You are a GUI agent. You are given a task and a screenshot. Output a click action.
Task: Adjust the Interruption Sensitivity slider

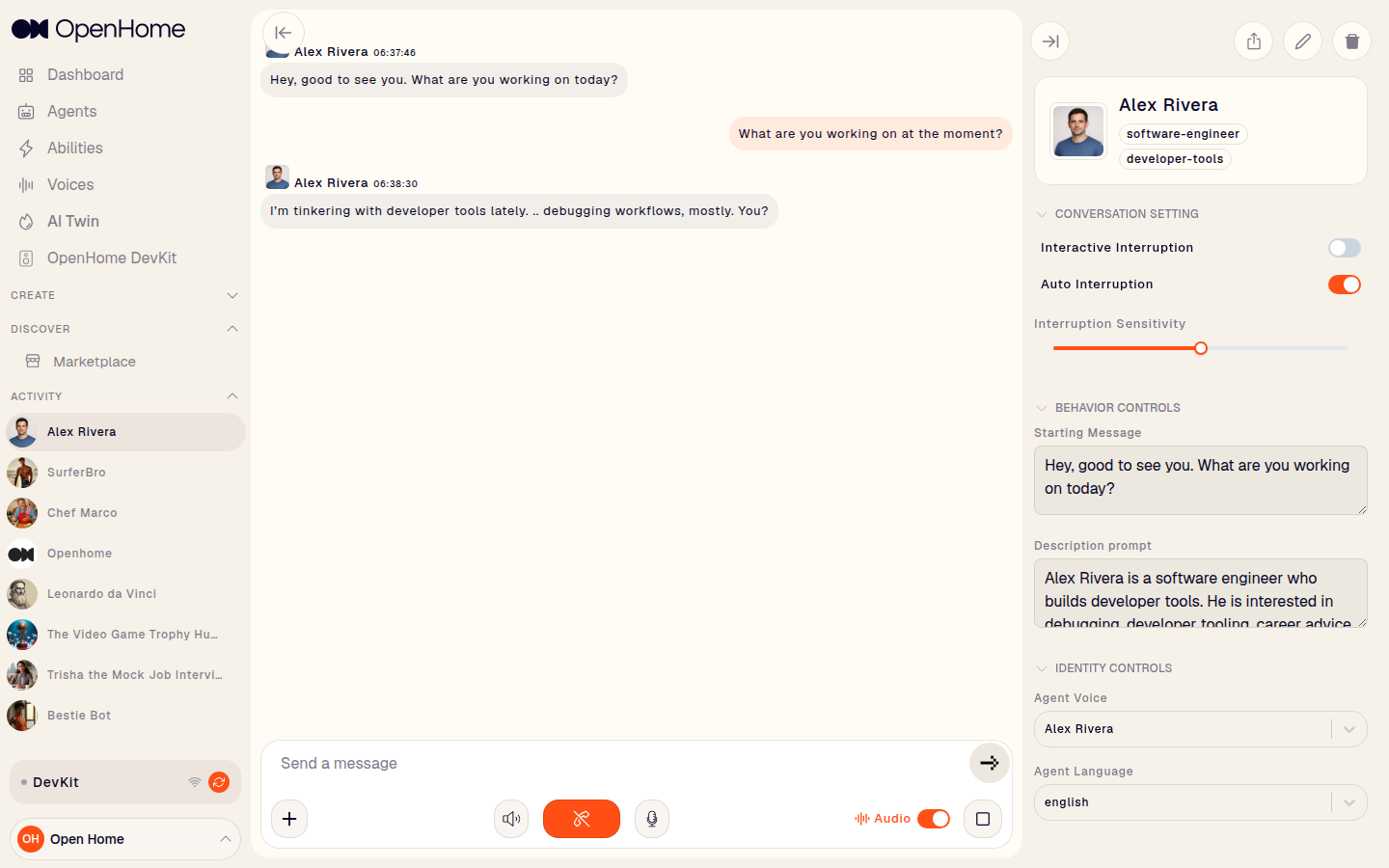coord(1201,348)
